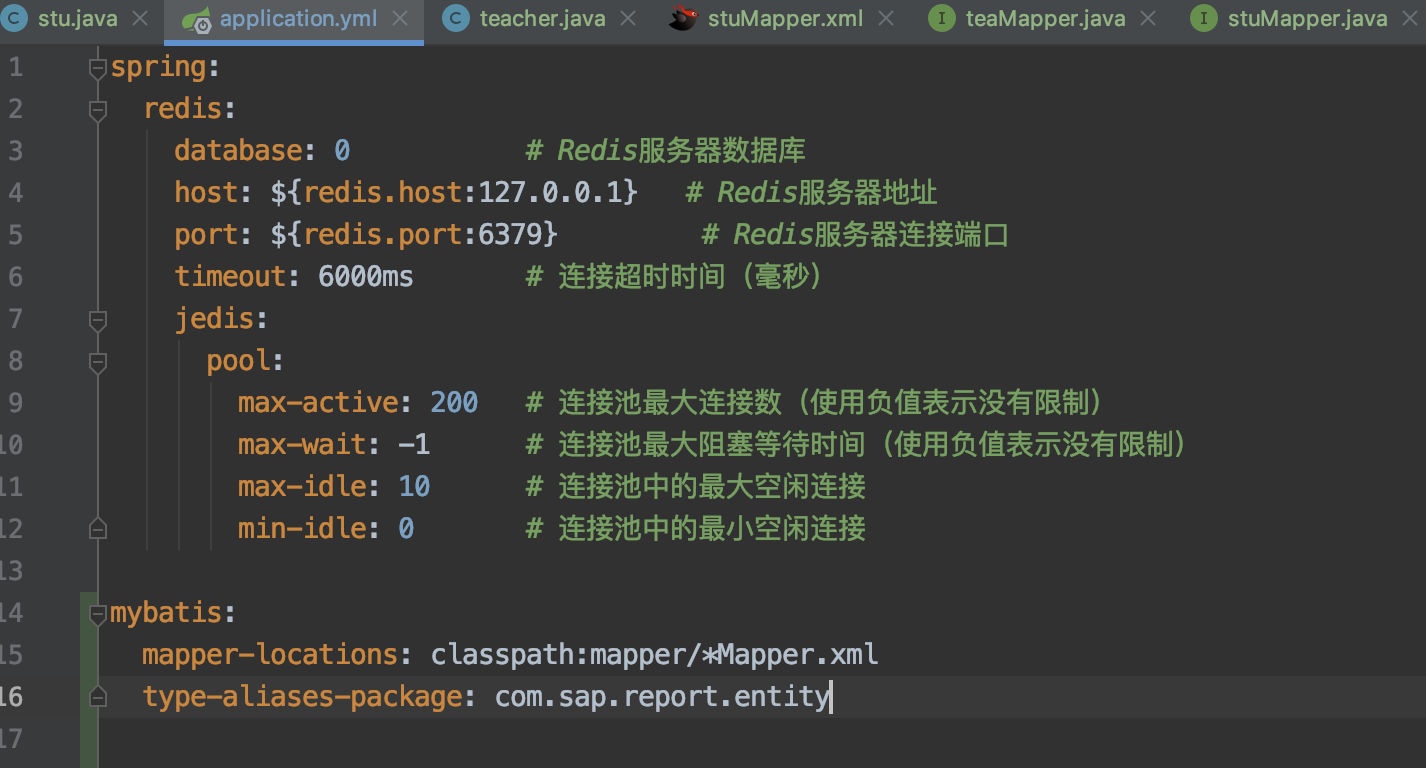Close the application.yml tab
Screen dimensions: 1426x768
point(400,19)
